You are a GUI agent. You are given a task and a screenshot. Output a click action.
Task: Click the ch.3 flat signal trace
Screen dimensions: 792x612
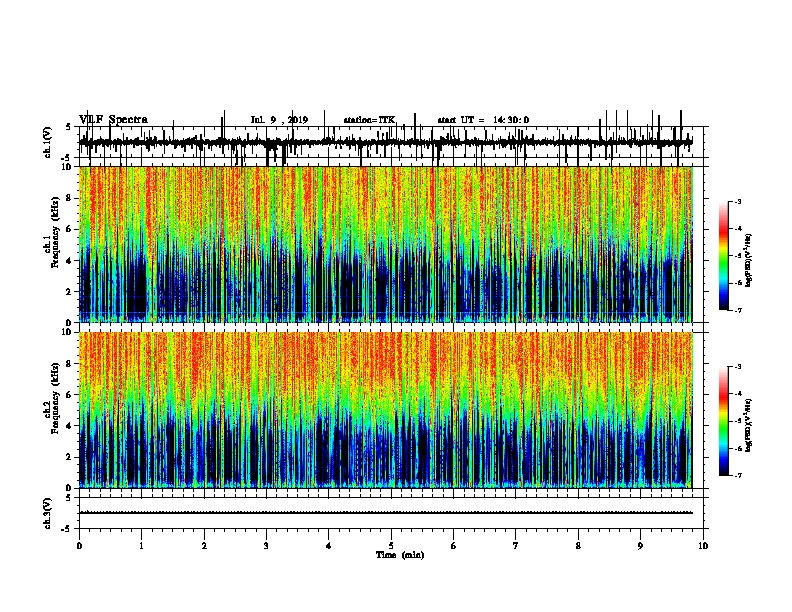tap(386, 513)
